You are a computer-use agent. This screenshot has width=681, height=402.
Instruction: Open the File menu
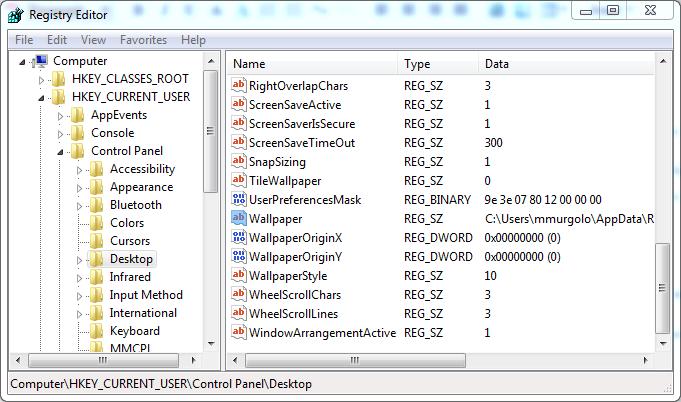(24, 40)
